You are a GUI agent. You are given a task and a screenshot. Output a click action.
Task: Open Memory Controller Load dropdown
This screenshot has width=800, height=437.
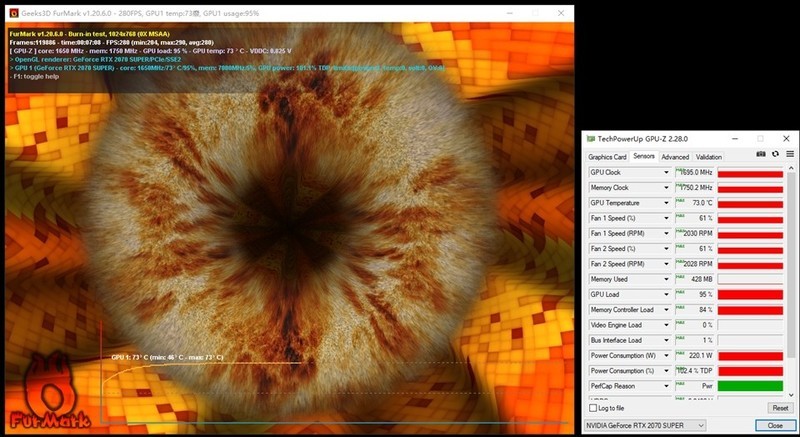pos(666,310)
